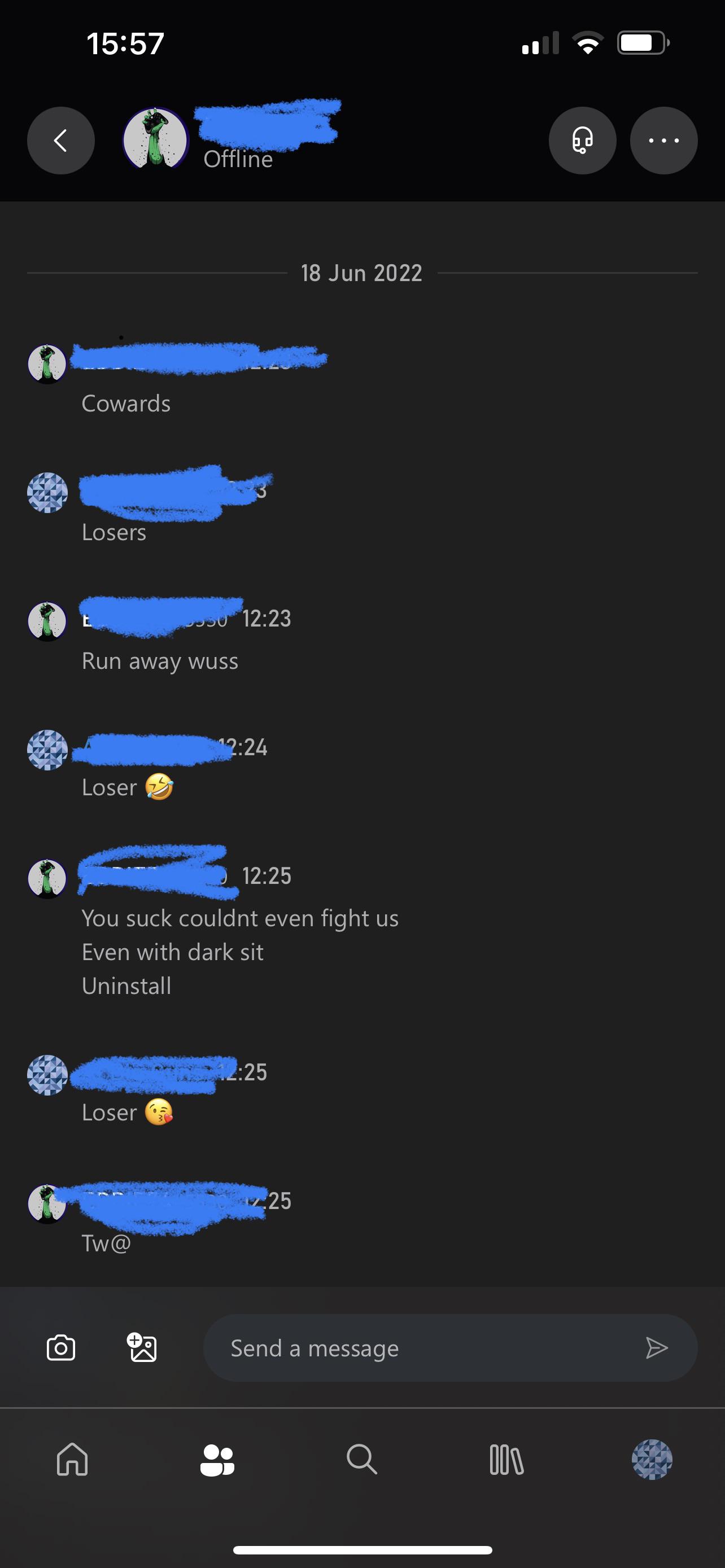Select the Cowards message

pos(126,404)
